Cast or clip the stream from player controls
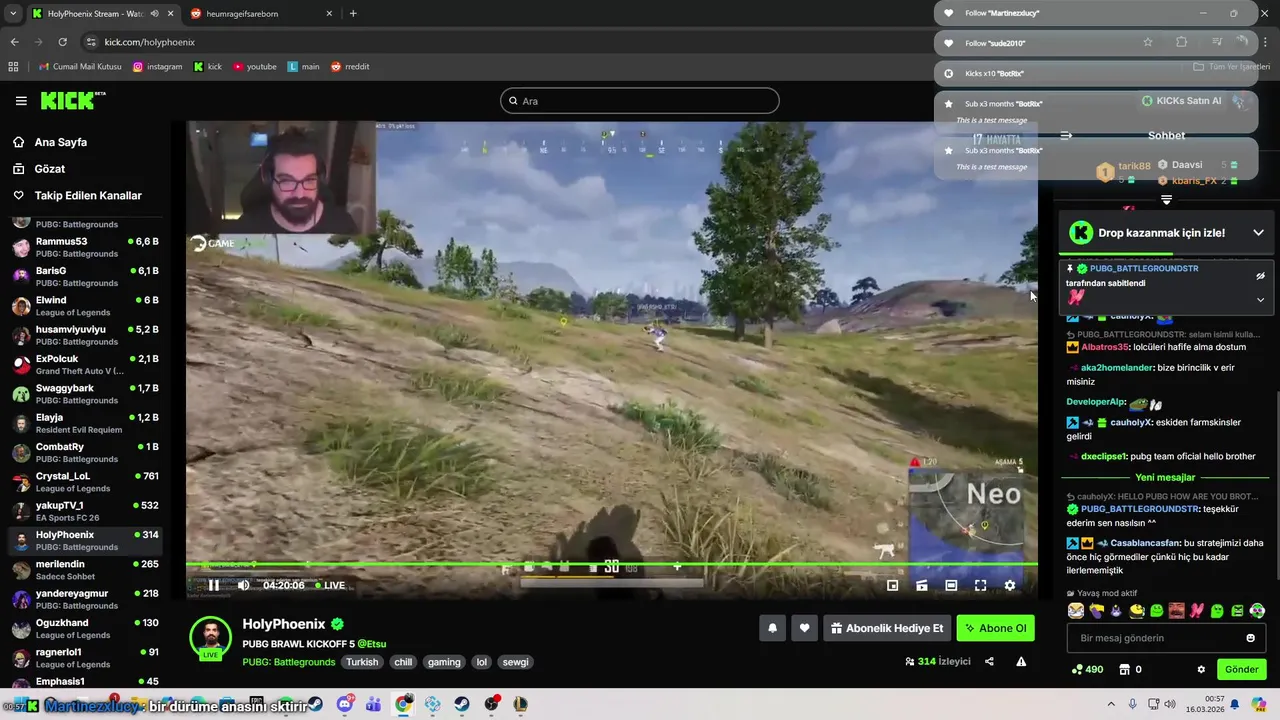 (922, 585)
